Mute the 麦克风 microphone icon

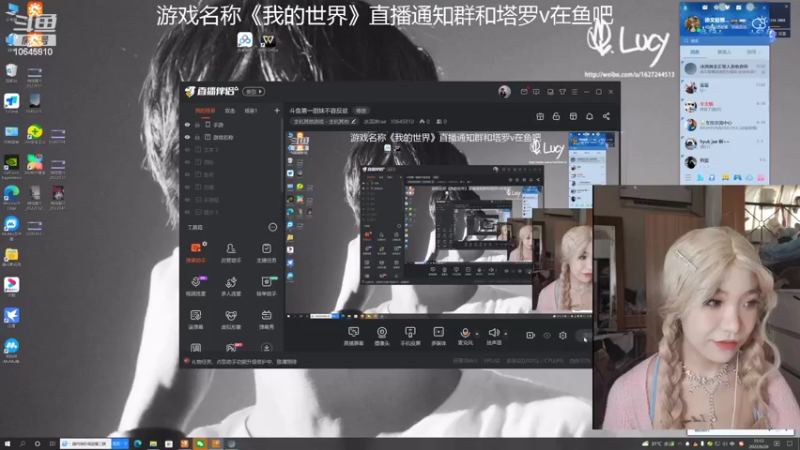pos(465,333)
